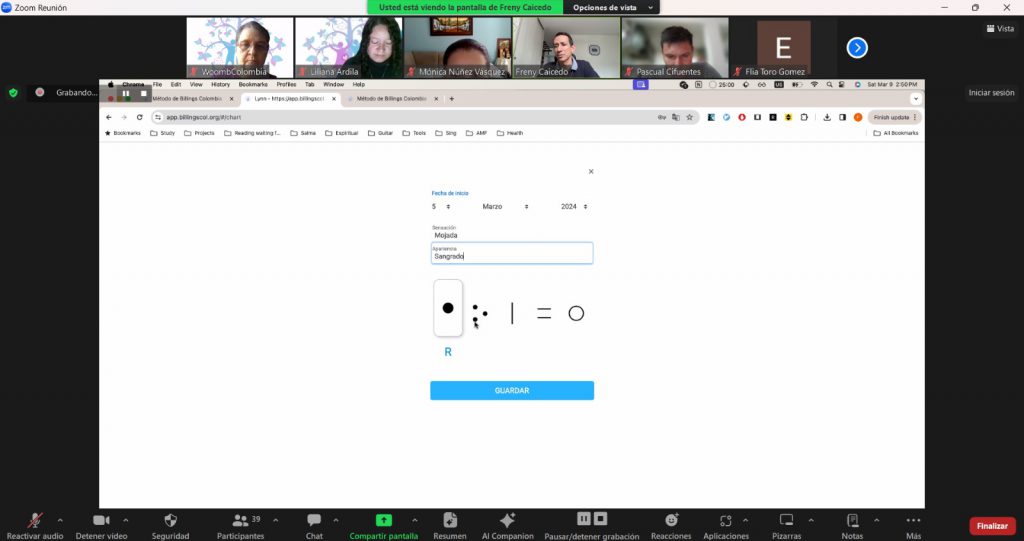This screenshot has height=541, width=1024.
Task: Close the entry dialog with the X
Action: coord(591,171)
